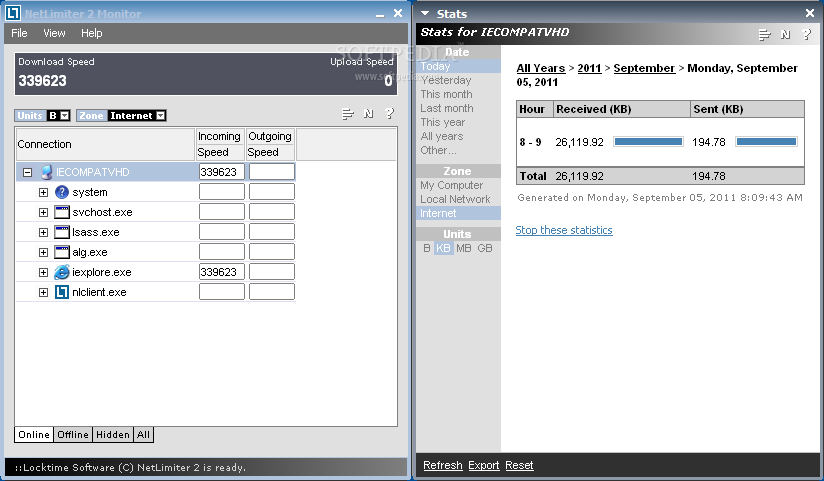Viewport: 824px width, 481px height.
Task: Expand the system tree node
Action: click(44, 192)
